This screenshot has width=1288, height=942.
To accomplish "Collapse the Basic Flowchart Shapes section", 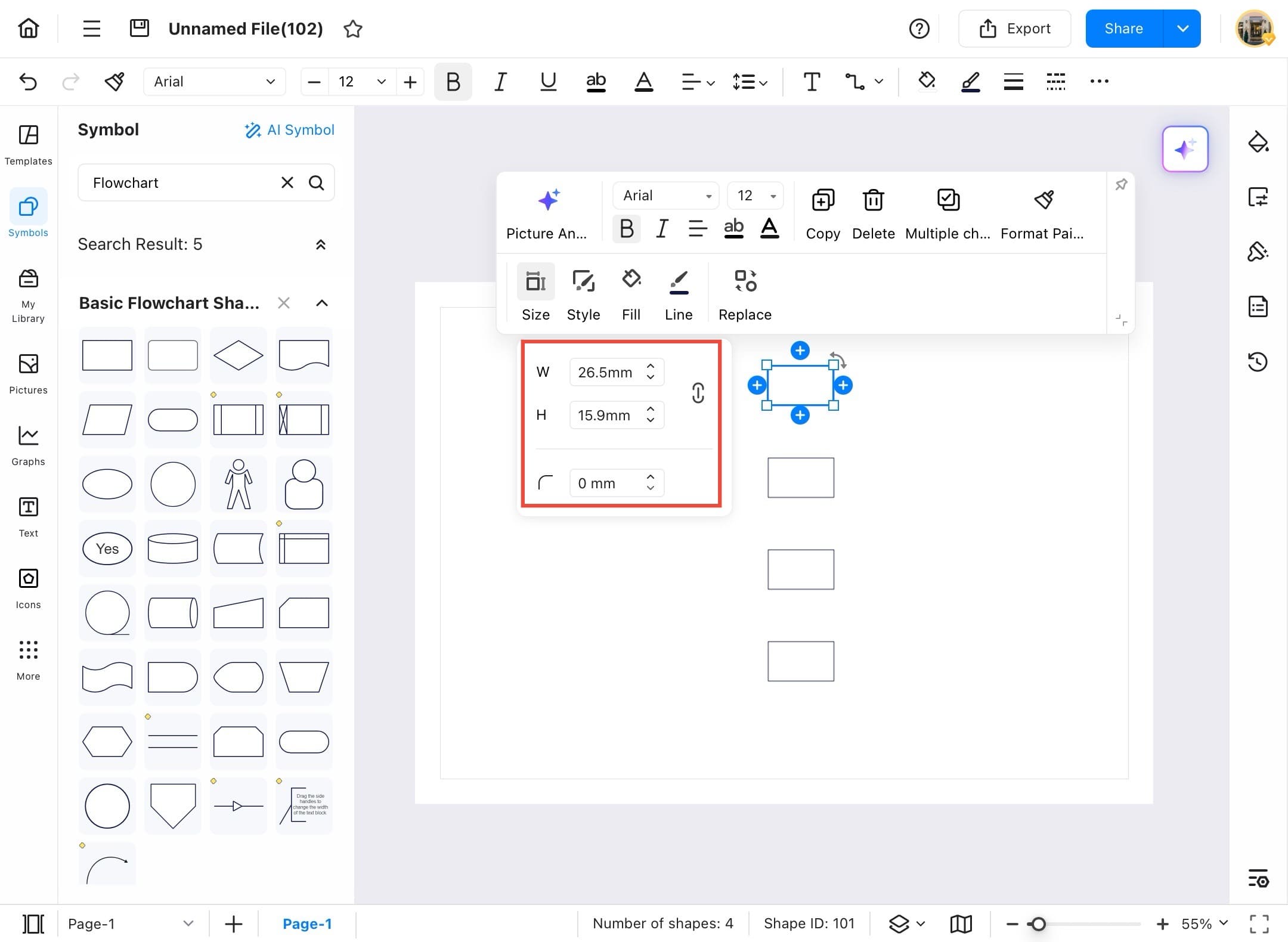I will point(321,303).
